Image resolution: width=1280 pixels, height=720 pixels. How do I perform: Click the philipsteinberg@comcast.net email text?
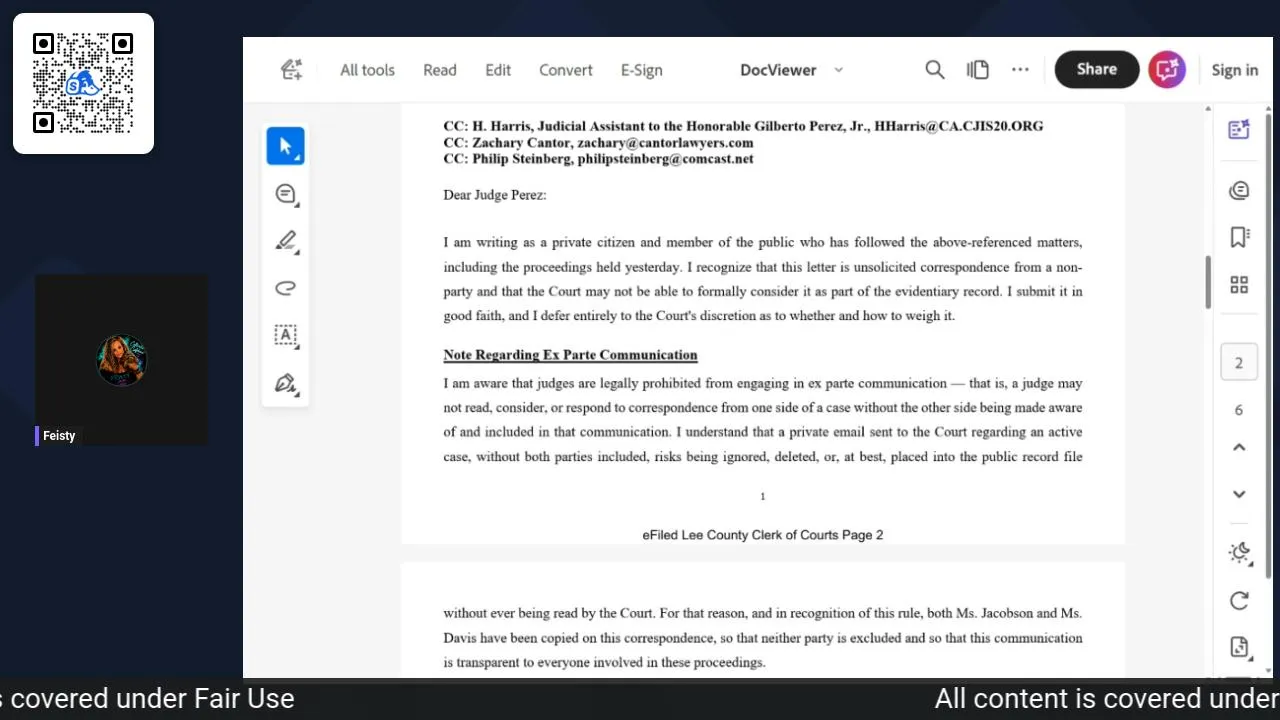[665, 159]
